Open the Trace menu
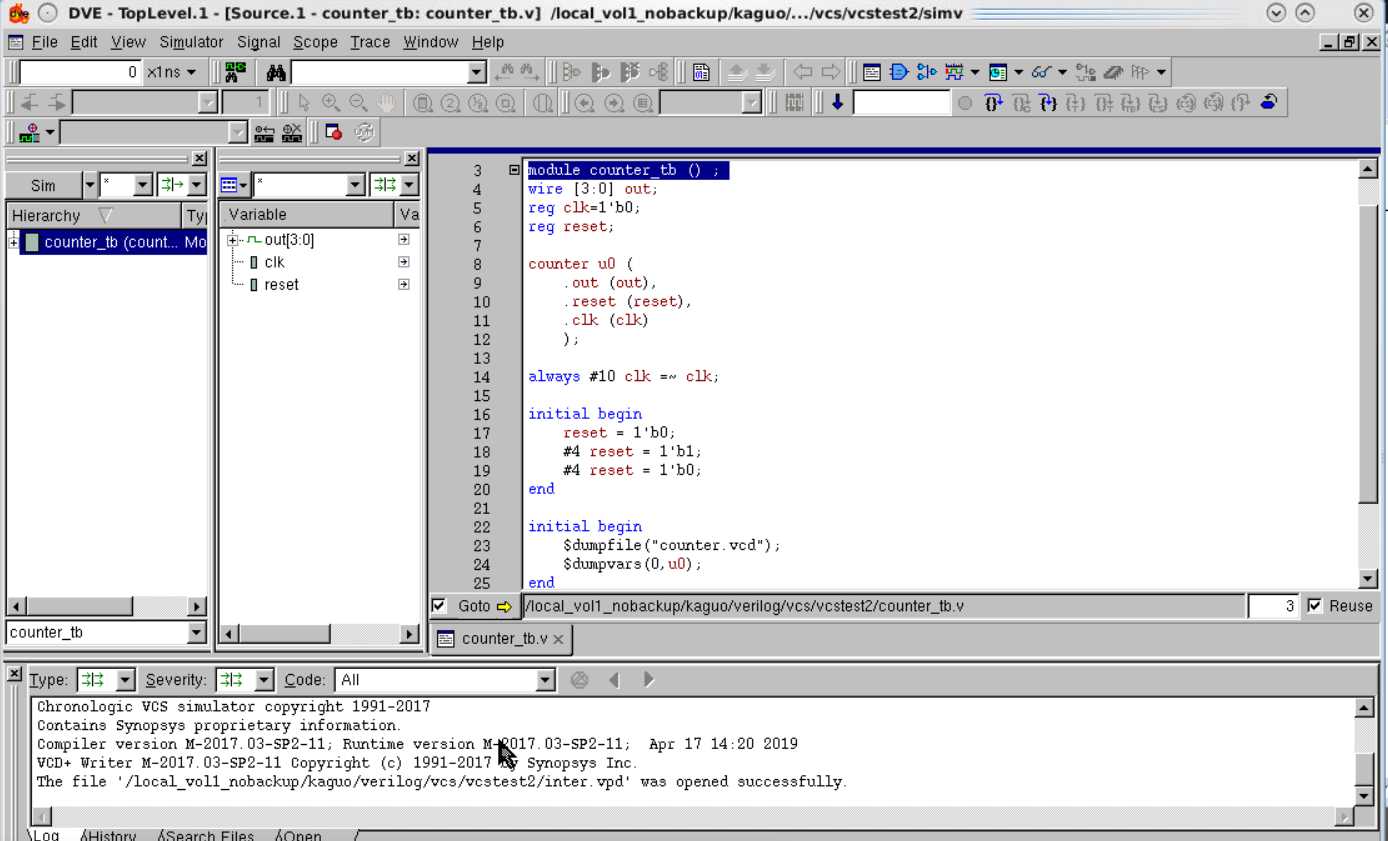 [x=370, y=42]
